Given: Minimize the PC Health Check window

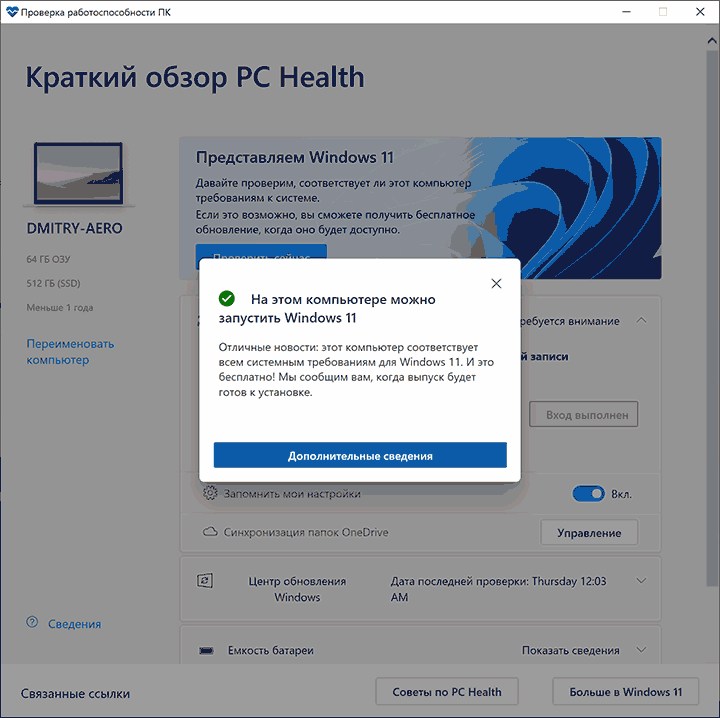Looking at the screenshot, I should click(x=626, y=11).
